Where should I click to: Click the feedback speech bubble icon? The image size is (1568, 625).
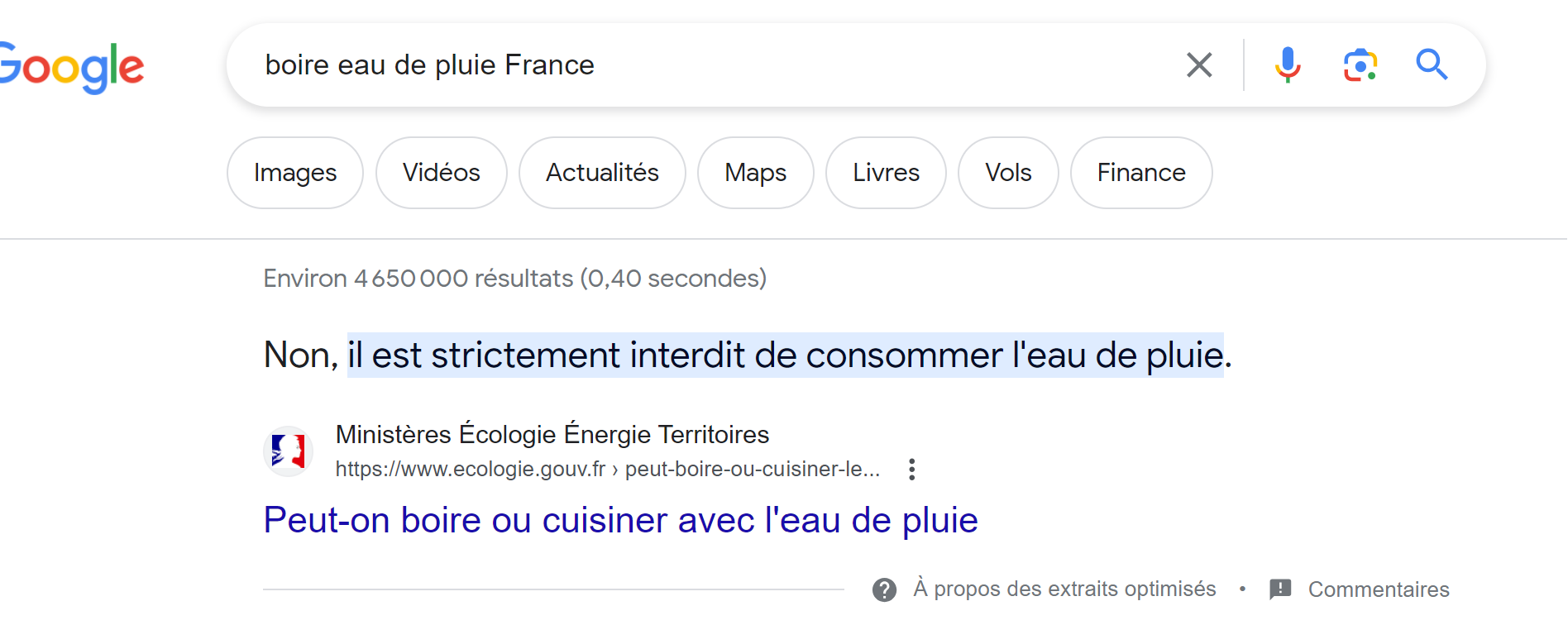tap(1280, 589)
